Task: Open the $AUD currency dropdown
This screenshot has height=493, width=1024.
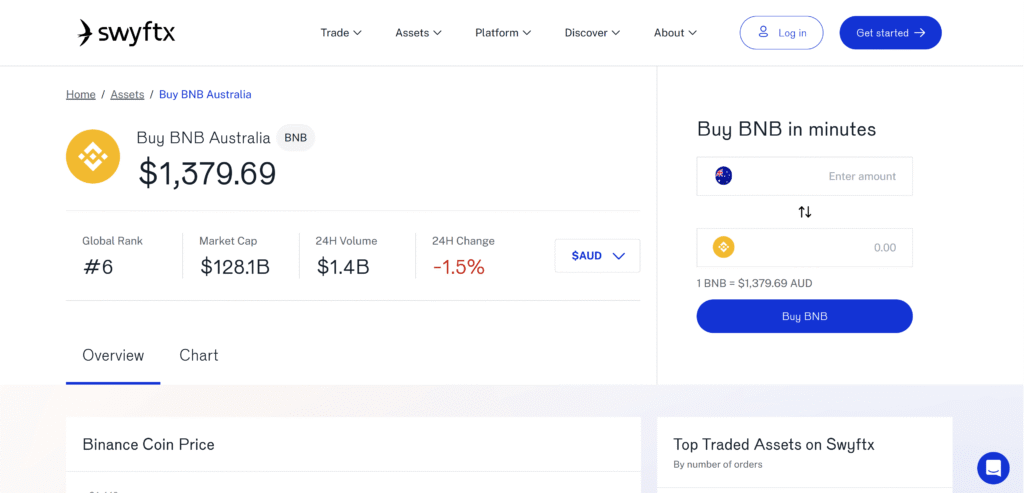Action: (597, 256)
